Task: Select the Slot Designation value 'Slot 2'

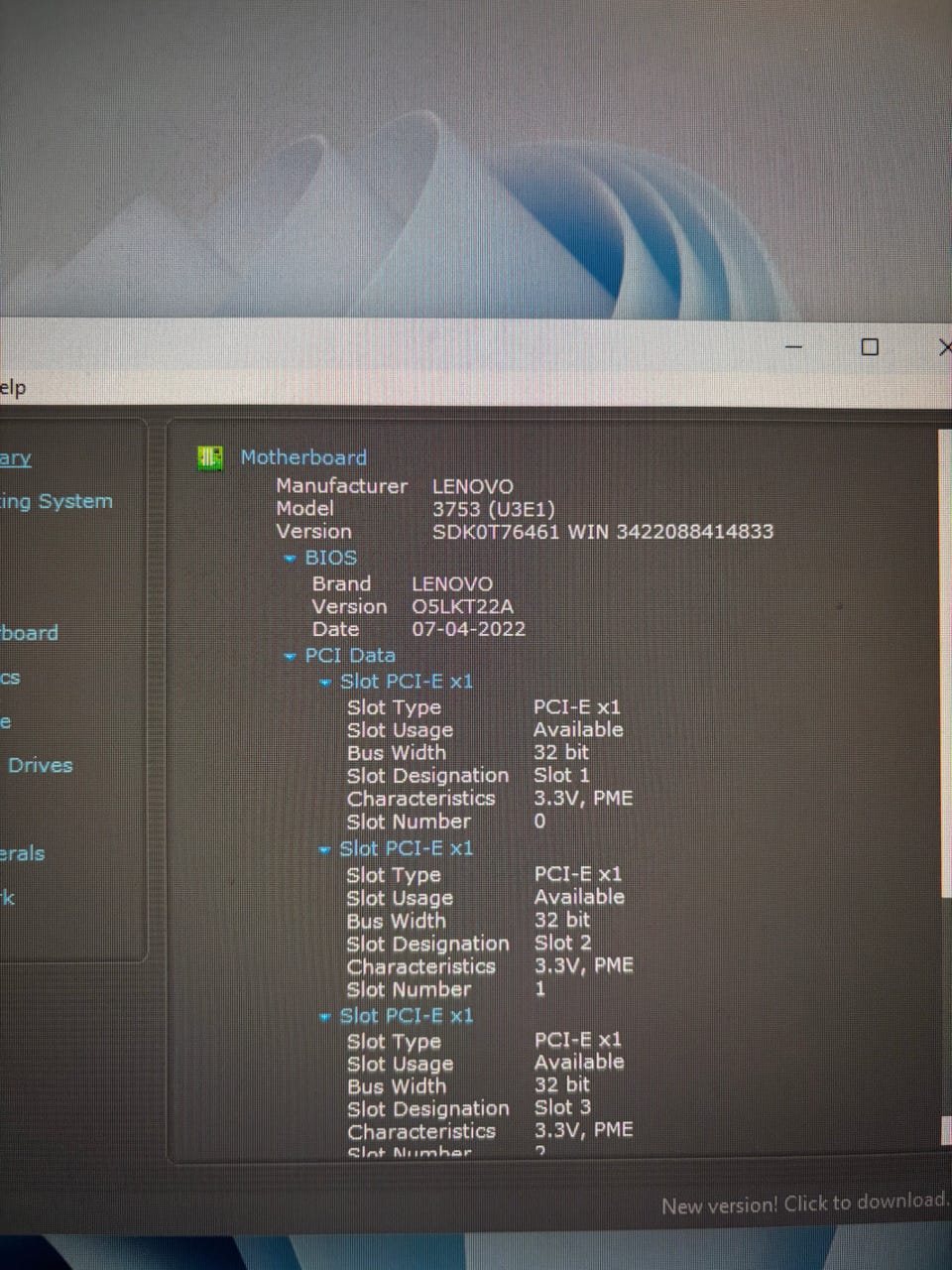Action: point(563,943)
